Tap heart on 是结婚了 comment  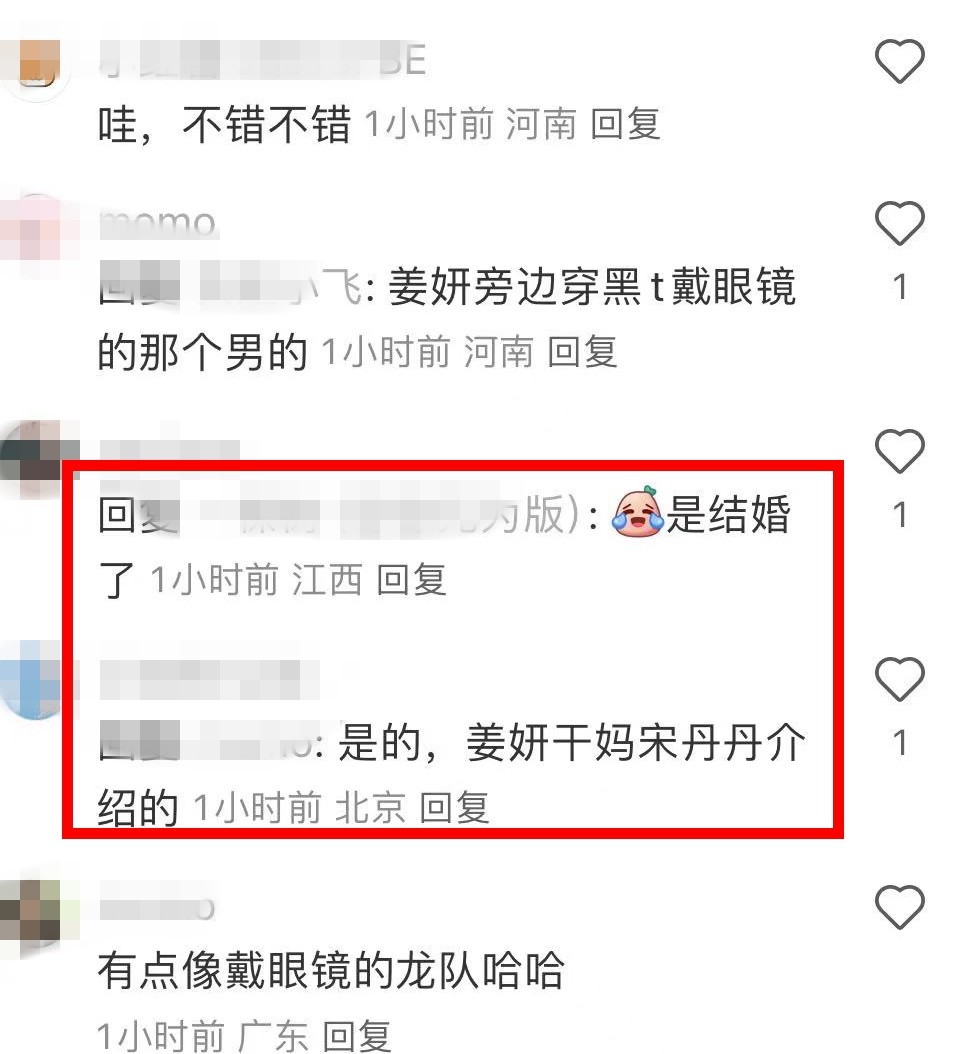(899, 450)
